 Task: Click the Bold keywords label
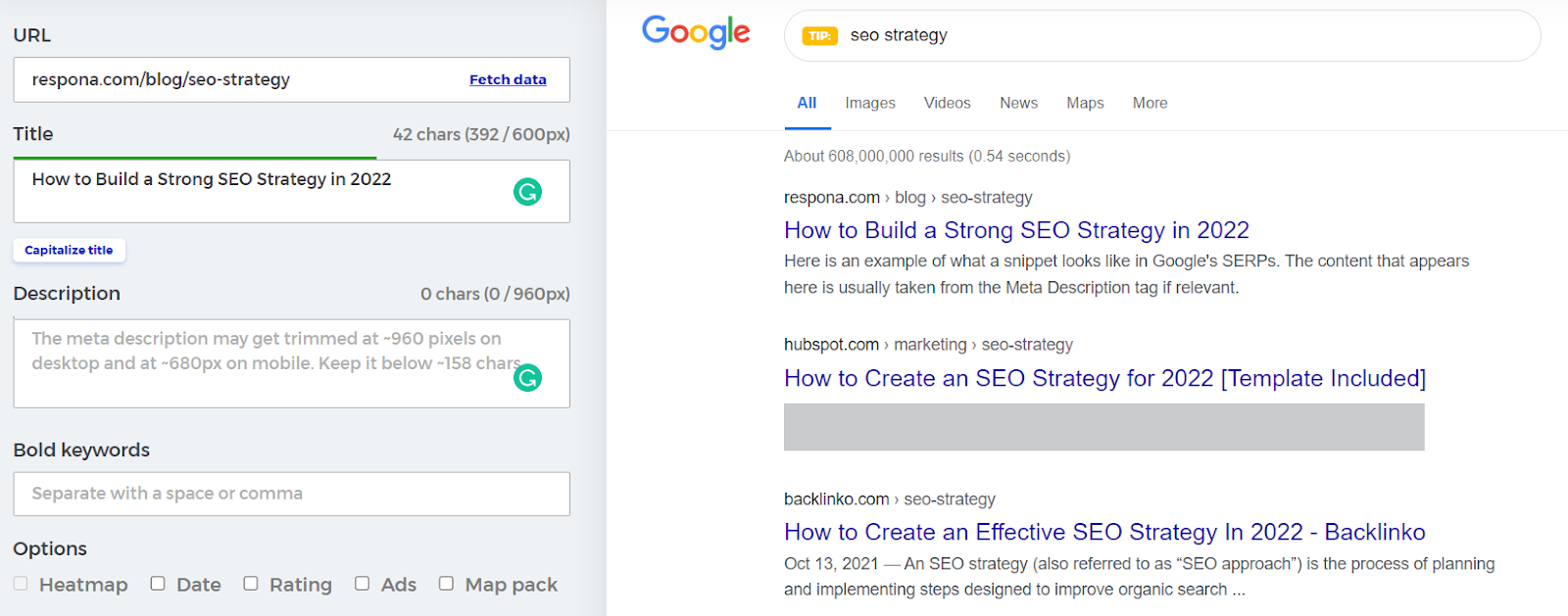point(81,450)
